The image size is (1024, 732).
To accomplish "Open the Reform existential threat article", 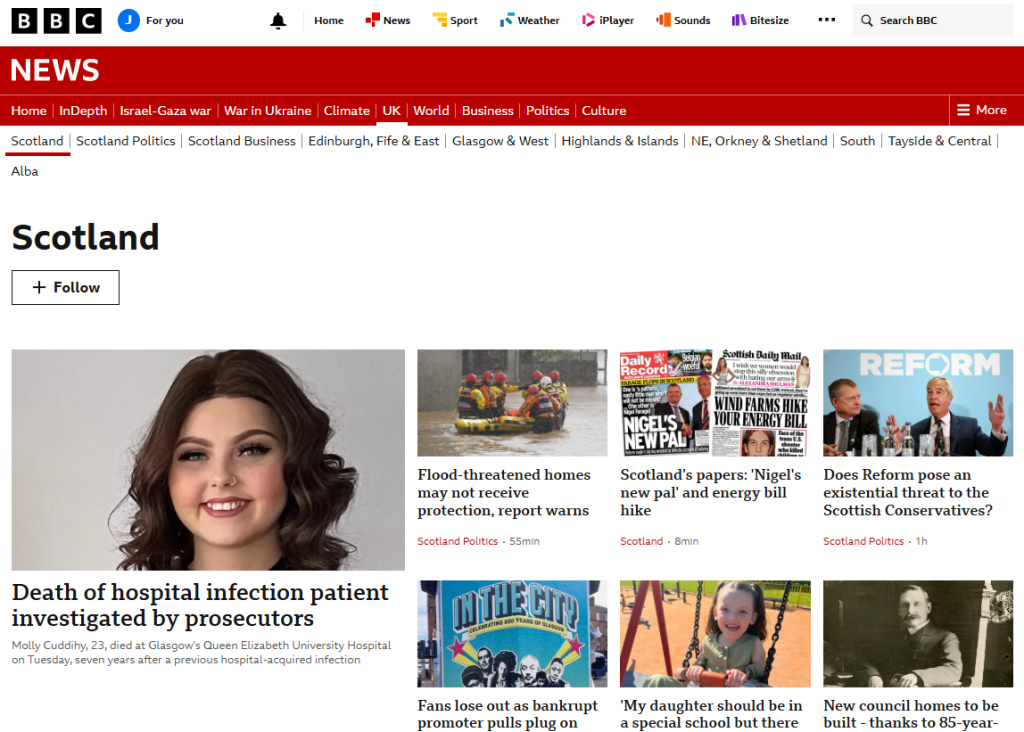I will [907, 492].
